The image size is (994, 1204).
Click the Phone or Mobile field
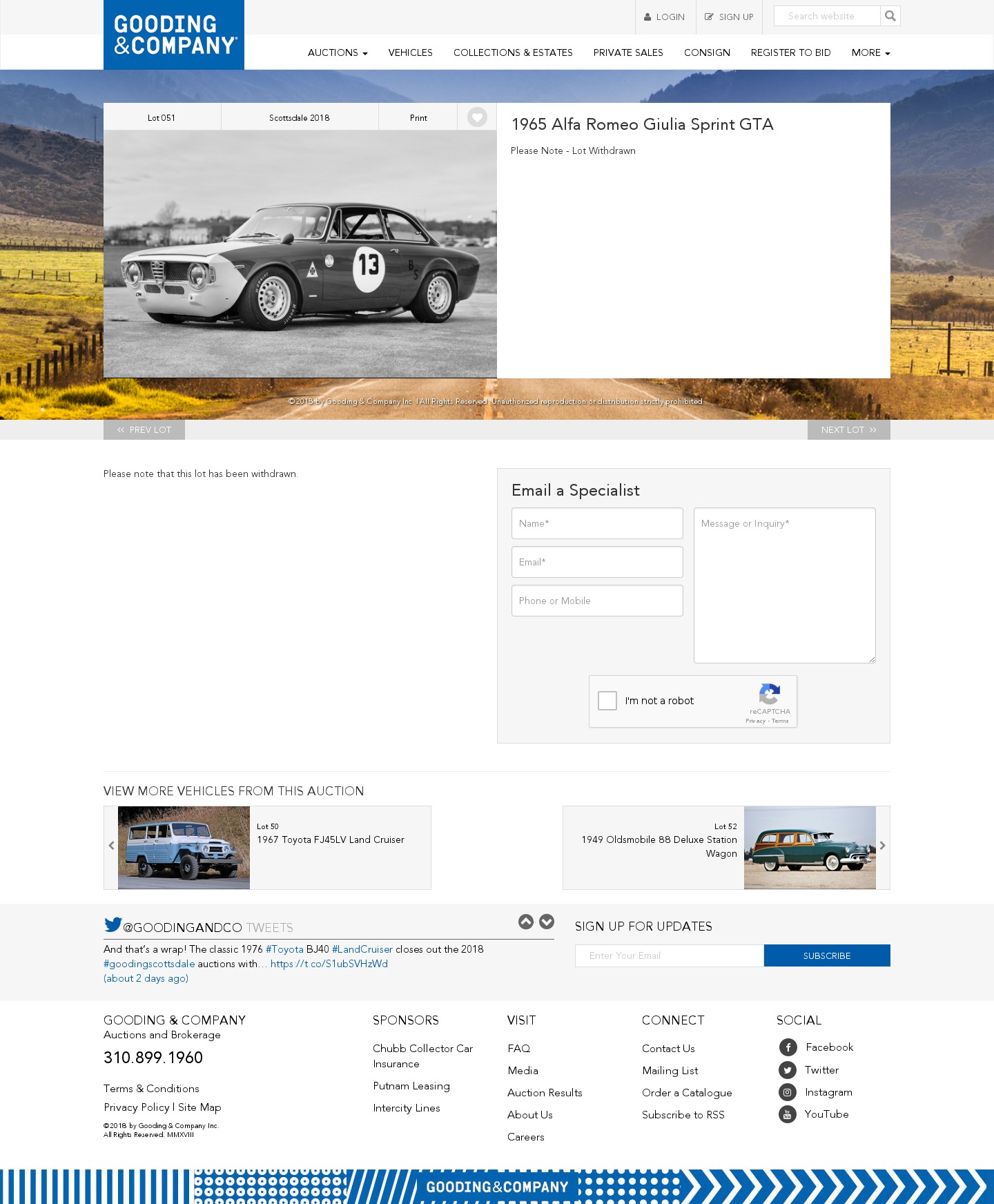point(597,601)
